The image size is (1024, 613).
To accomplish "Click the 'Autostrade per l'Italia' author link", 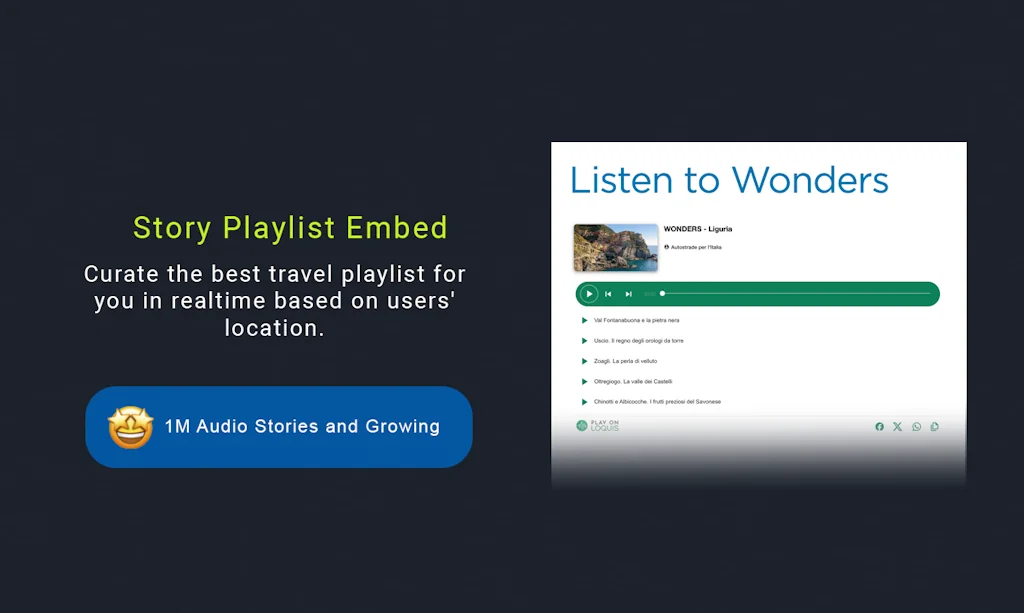I will 695,247.
